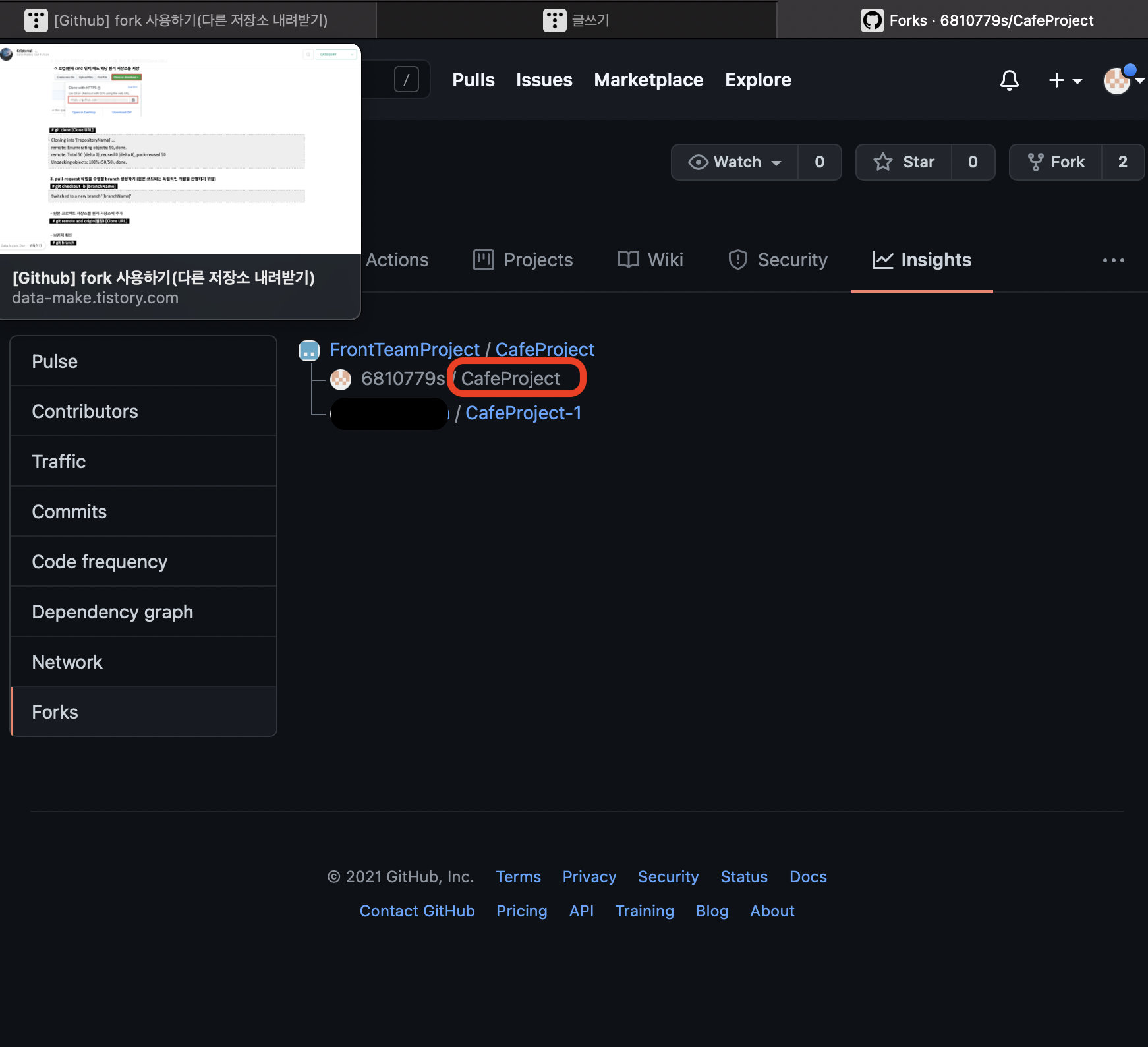This screenshot has width=1148, height=1047.
Task: Open the user avatar menu
Action: (x=1123, y=80)
